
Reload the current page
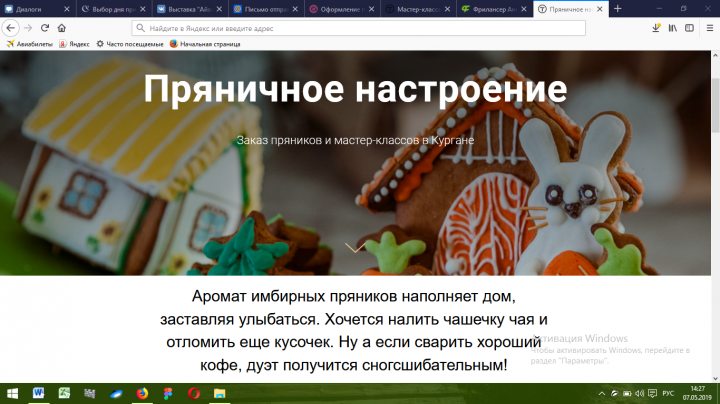coord(45,28)
